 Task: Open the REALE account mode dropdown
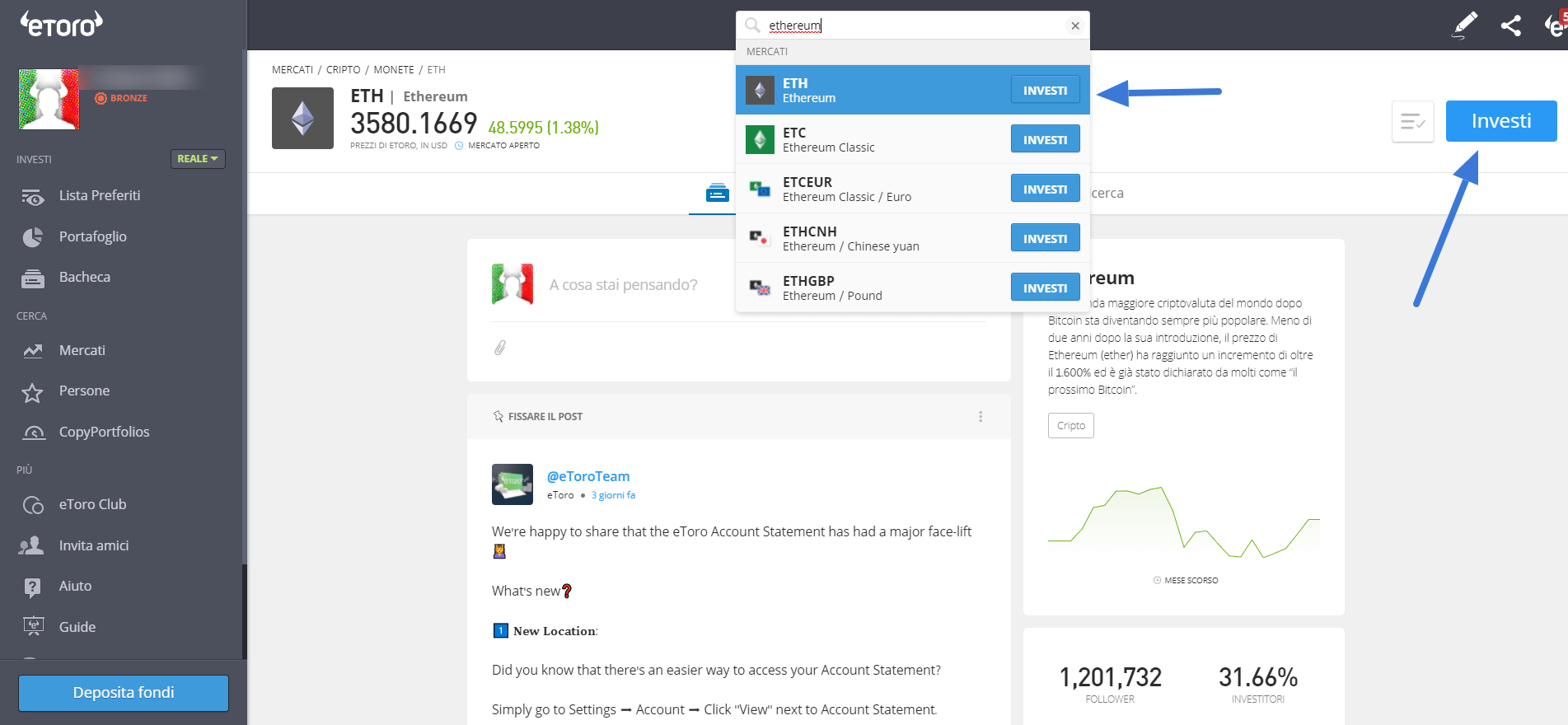point(198,159)
